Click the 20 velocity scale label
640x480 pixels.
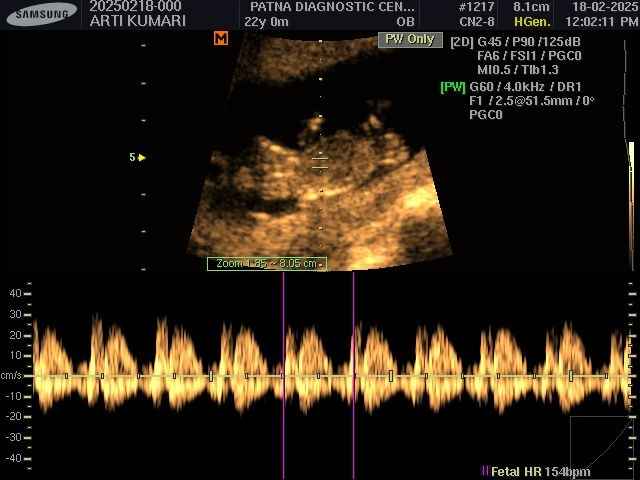[16, 335]
